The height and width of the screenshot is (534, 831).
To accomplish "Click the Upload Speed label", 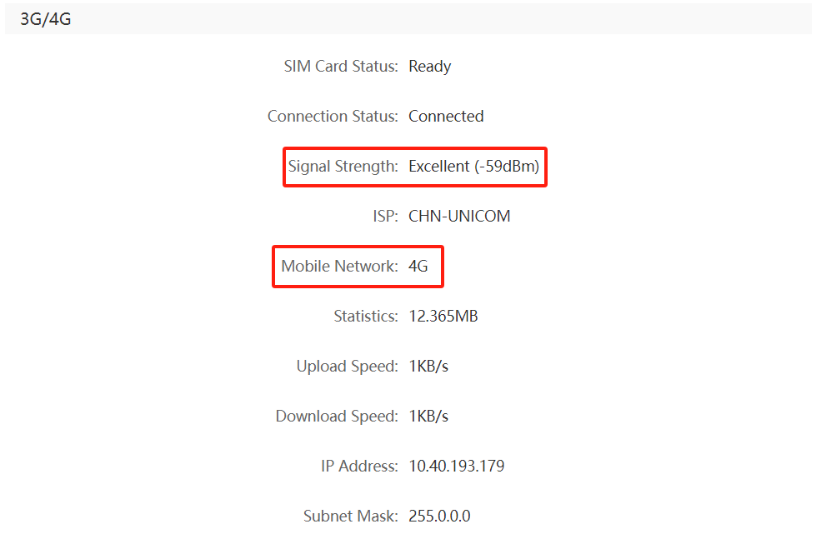I will click(x=347, y=367).
